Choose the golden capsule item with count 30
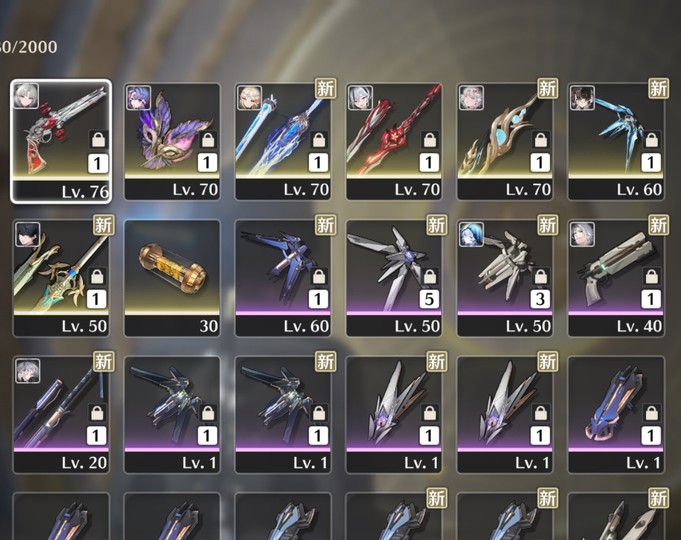The width and height of the screenshot is (681, 540). point(172,278)
